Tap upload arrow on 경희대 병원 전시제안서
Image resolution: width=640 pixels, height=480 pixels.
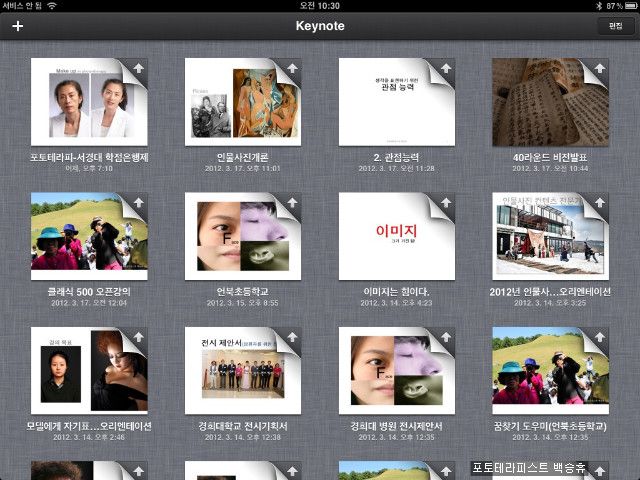click(x=446, y=337)
